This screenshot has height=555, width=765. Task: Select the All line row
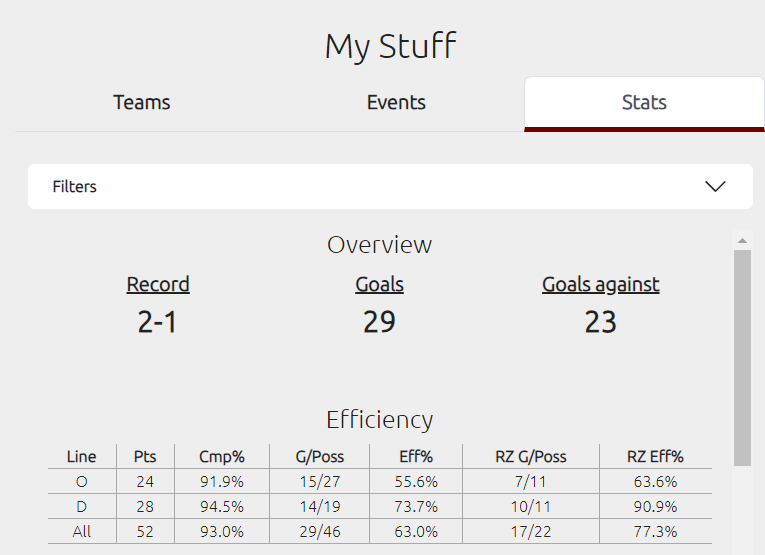tap(380, 531)
